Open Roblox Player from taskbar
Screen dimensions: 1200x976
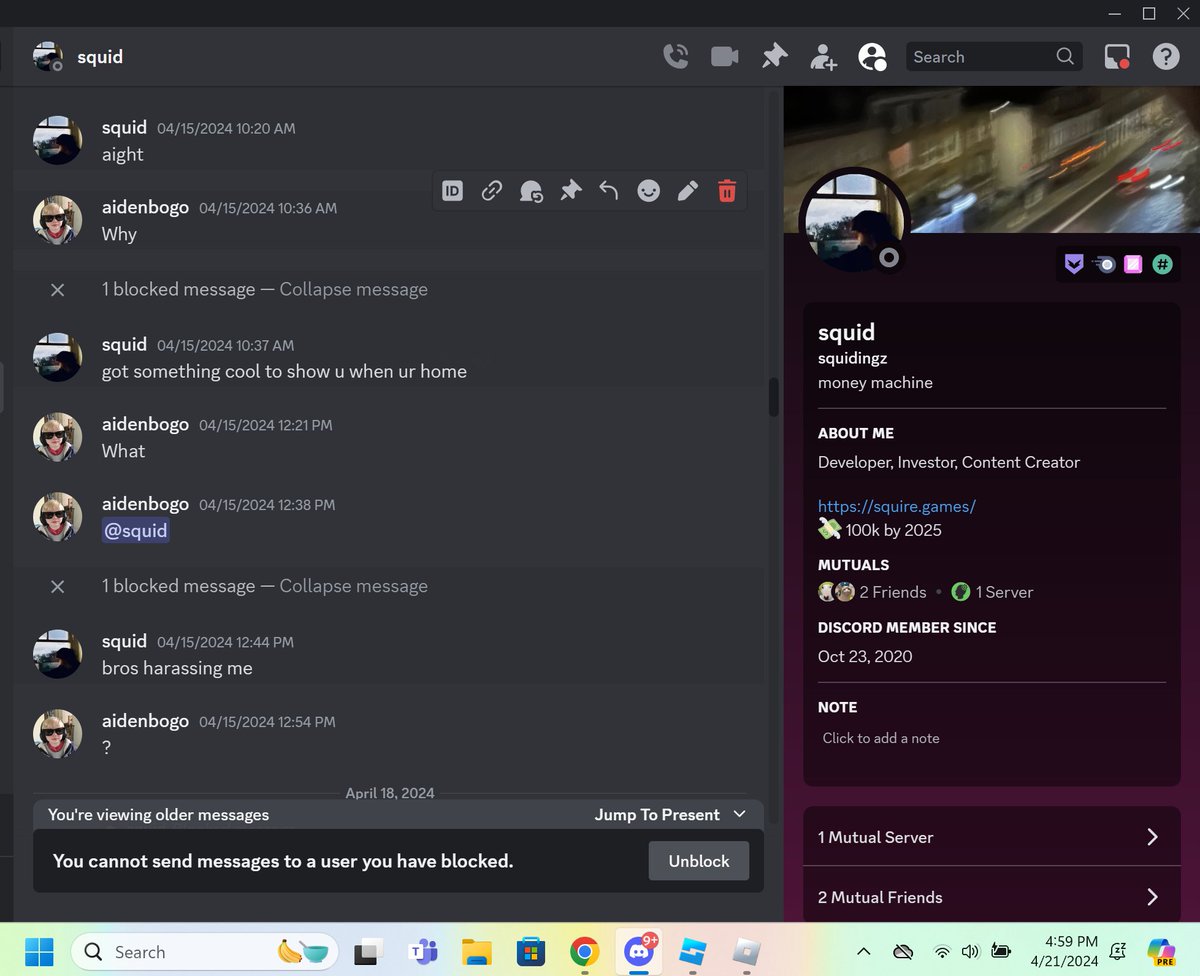tap(747, 951)
